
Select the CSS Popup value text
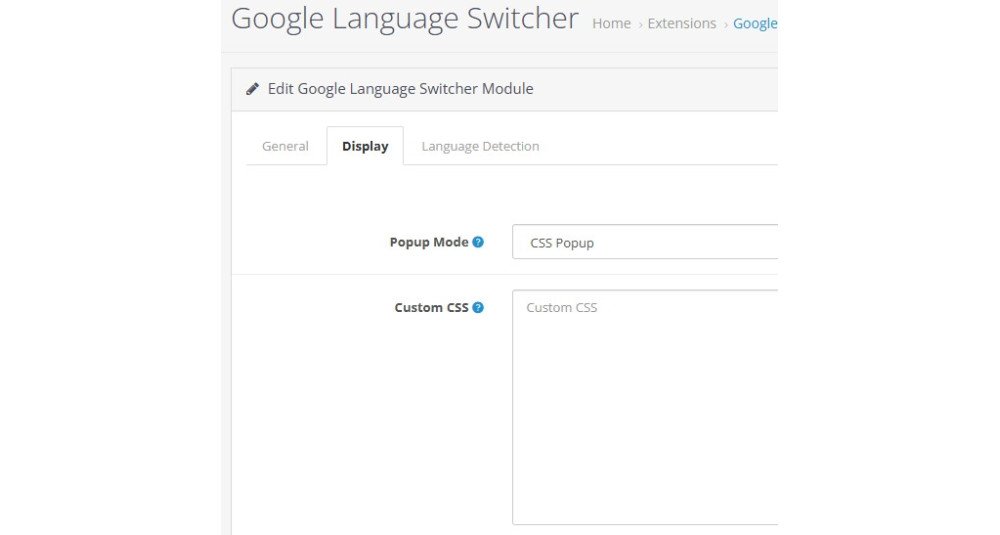coord(562,243)
